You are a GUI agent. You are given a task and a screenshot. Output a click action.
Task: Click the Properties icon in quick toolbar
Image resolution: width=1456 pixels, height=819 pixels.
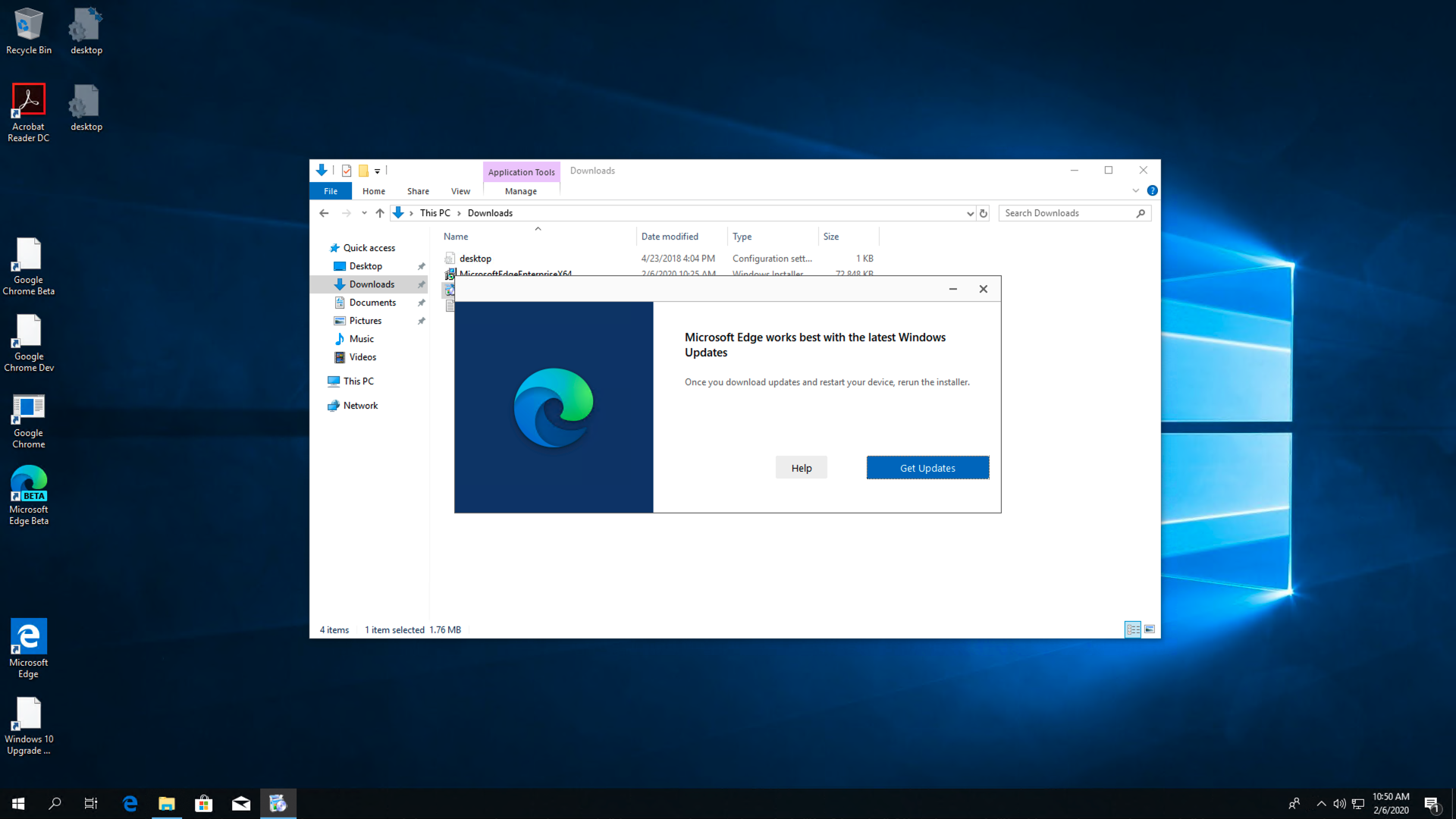(x=347, y=171)
